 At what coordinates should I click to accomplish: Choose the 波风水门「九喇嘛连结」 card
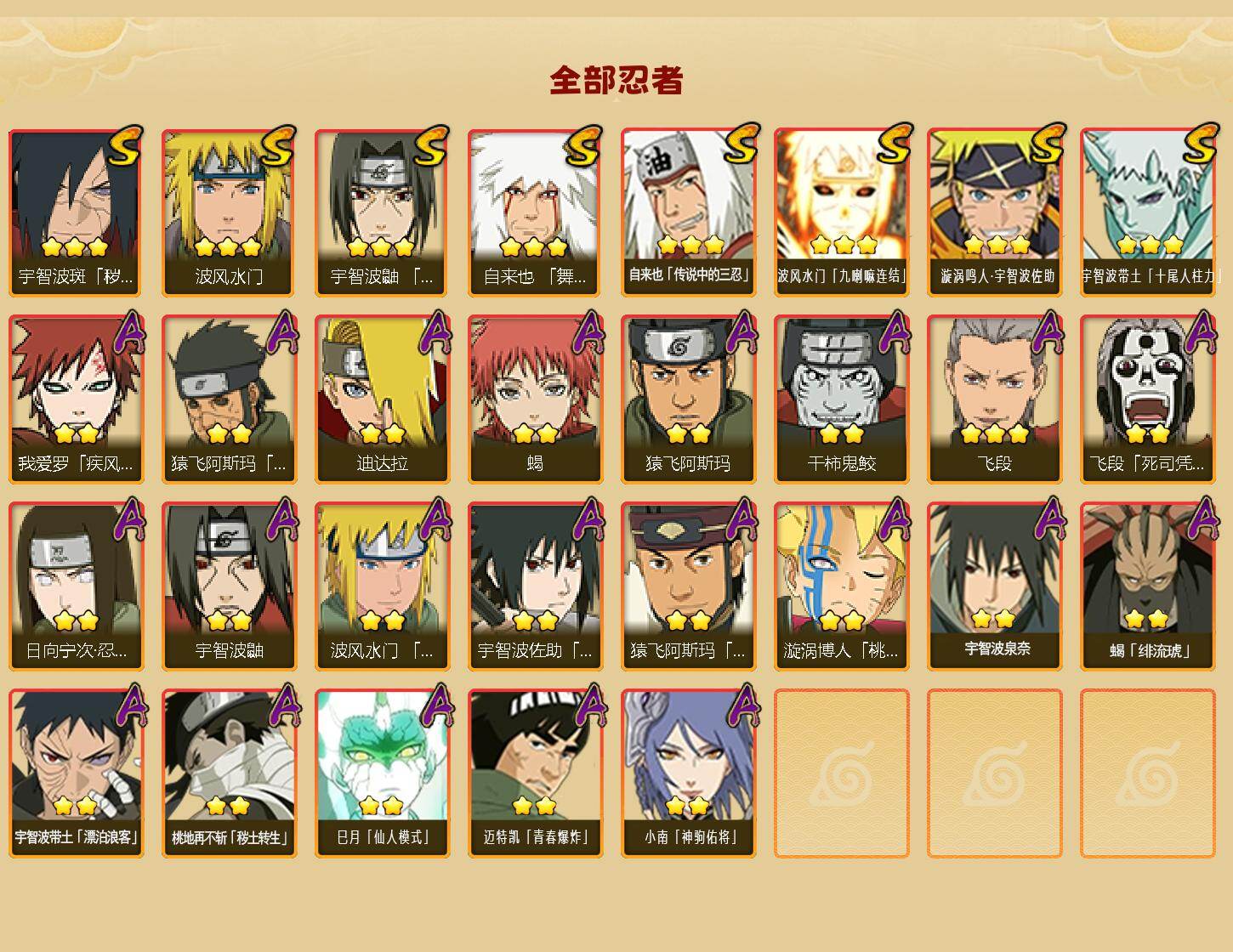(841, 212)
